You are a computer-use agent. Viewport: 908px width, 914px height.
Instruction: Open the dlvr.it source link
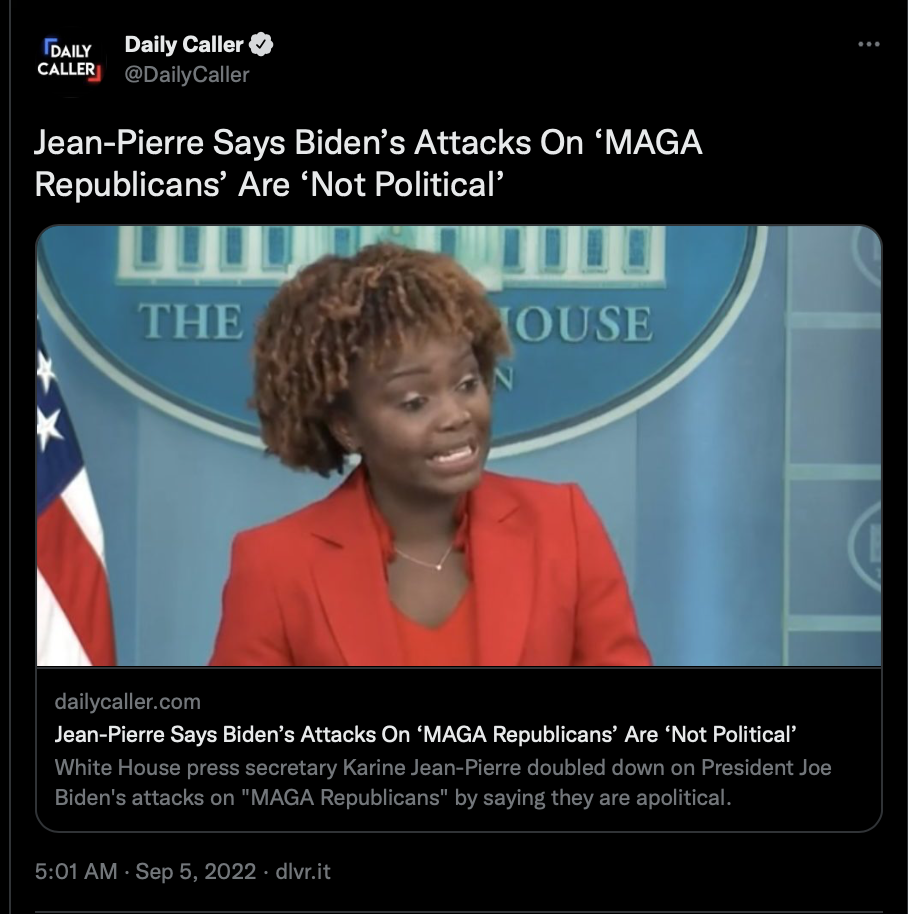tap(302, 871)
